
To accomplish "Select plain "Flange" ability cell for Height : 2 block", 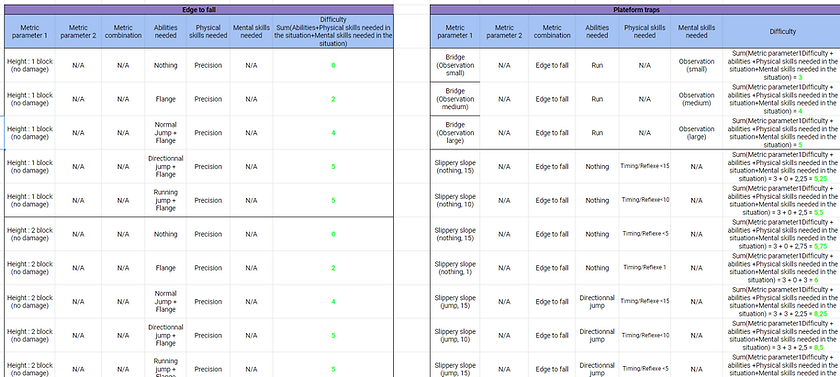I will point(166,268).
